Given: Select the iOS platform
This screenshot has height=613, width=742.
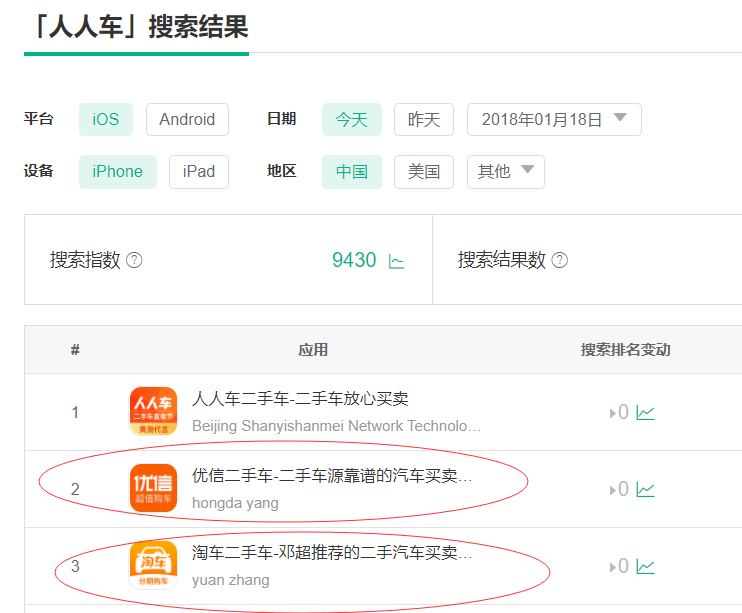Looking at the screenshot, I should point(106,119).
